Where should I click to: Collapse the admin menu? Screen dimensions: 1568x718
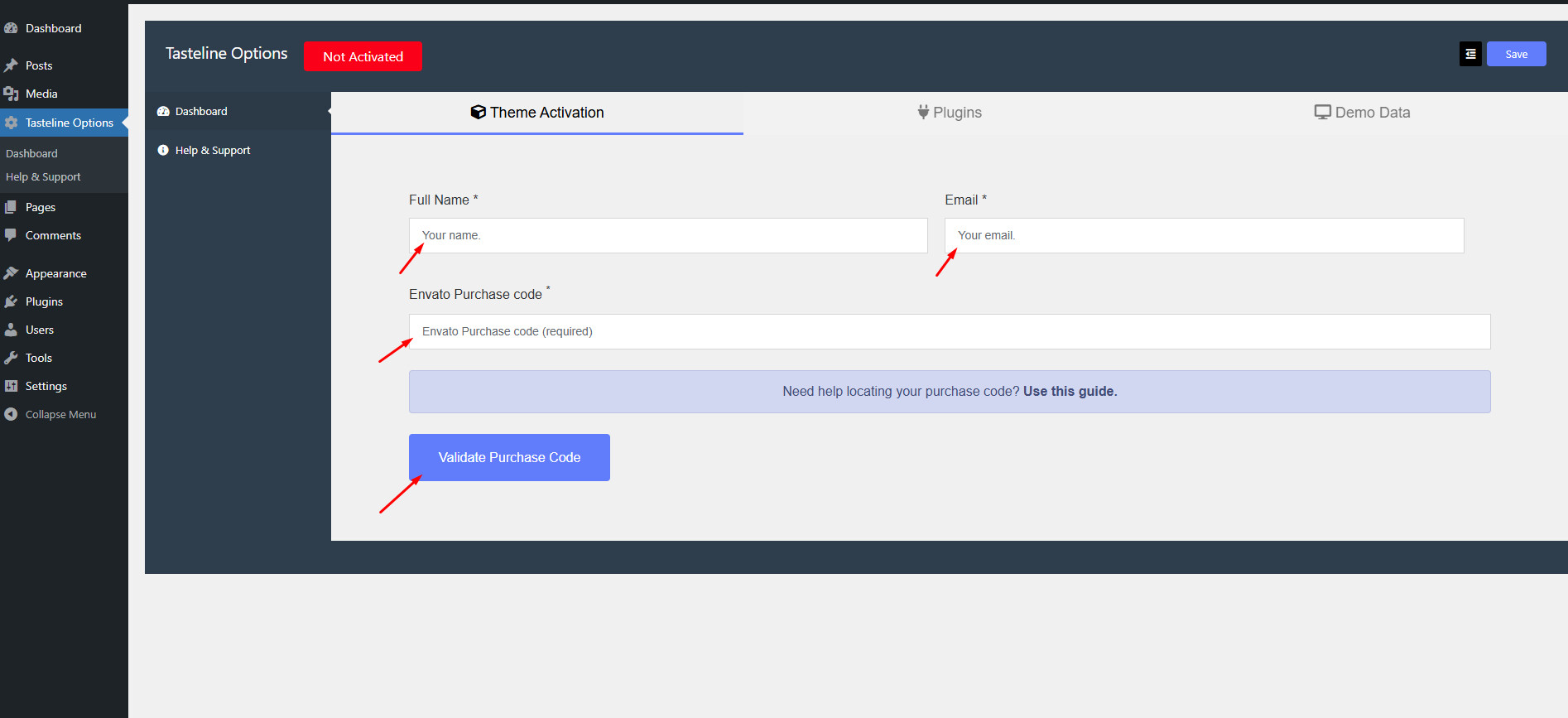(50, 414)
